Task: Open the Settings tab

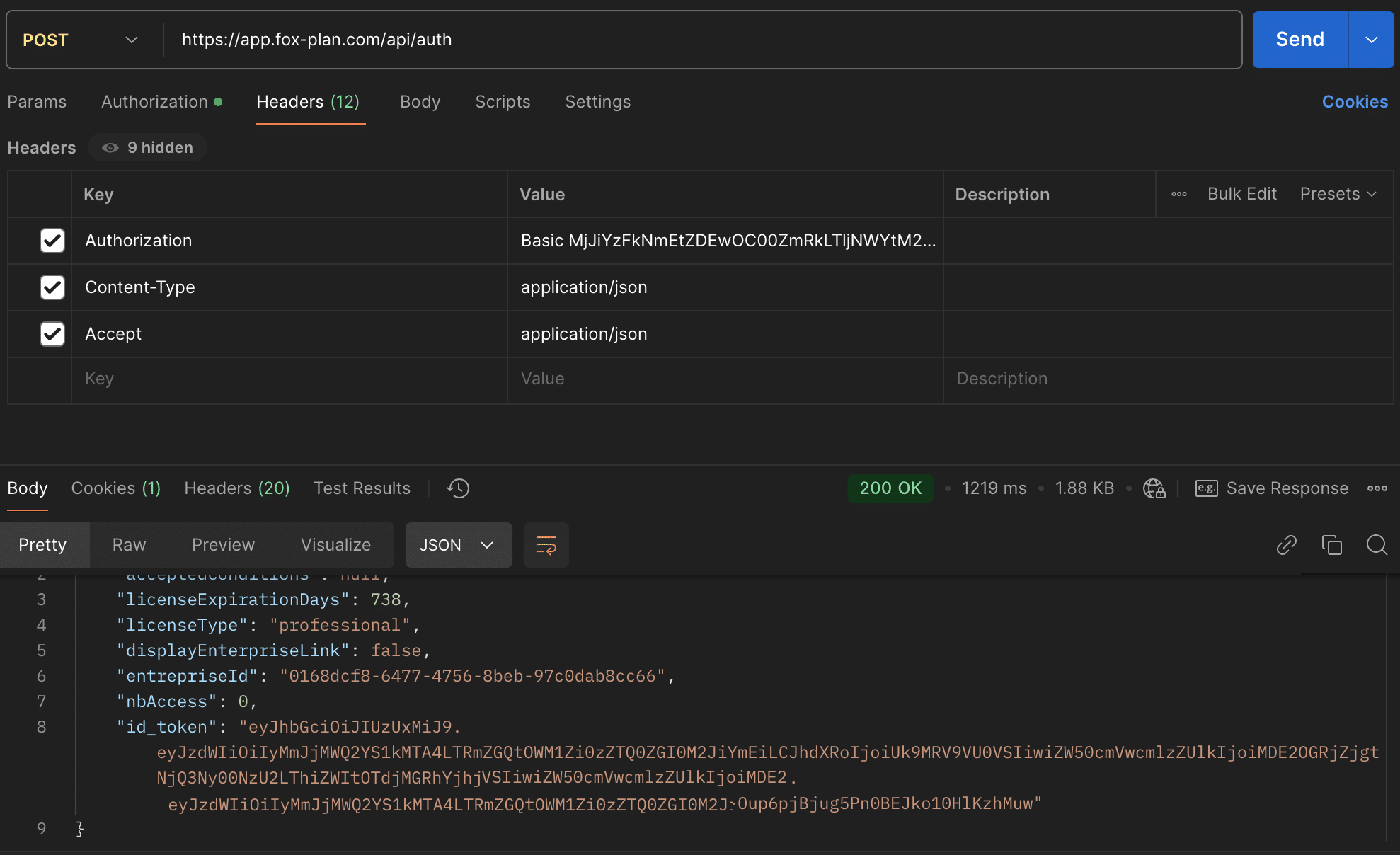Action: pos(598,102)
